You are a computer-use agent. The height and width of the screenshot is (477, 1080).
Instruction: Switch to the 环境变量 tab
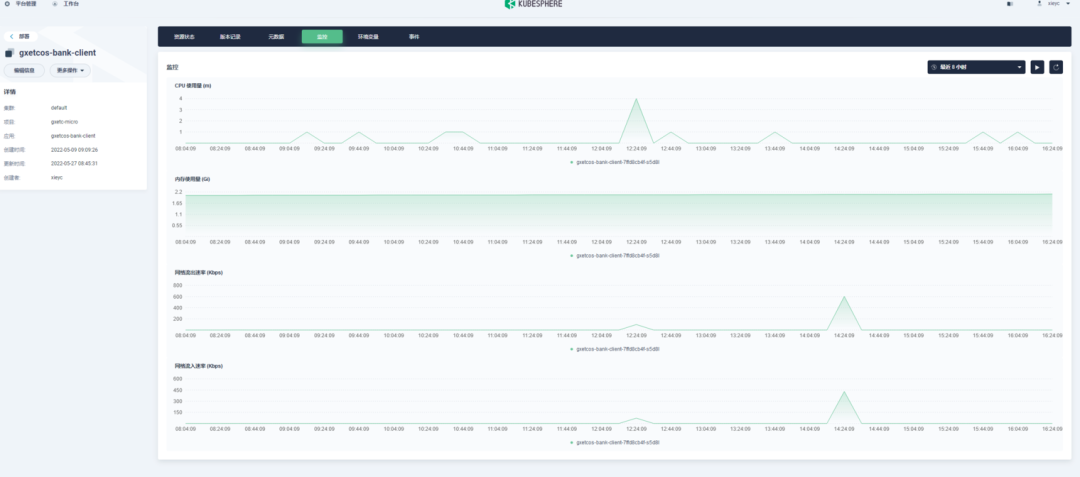click(368, 36)
